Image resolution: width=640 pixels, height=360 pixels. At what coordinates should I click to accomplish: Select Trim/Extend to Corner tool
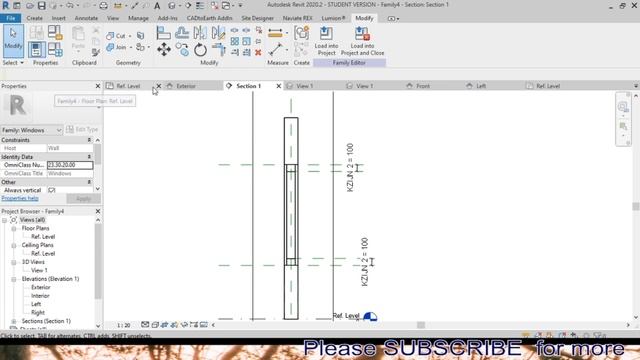coord(219,50)
